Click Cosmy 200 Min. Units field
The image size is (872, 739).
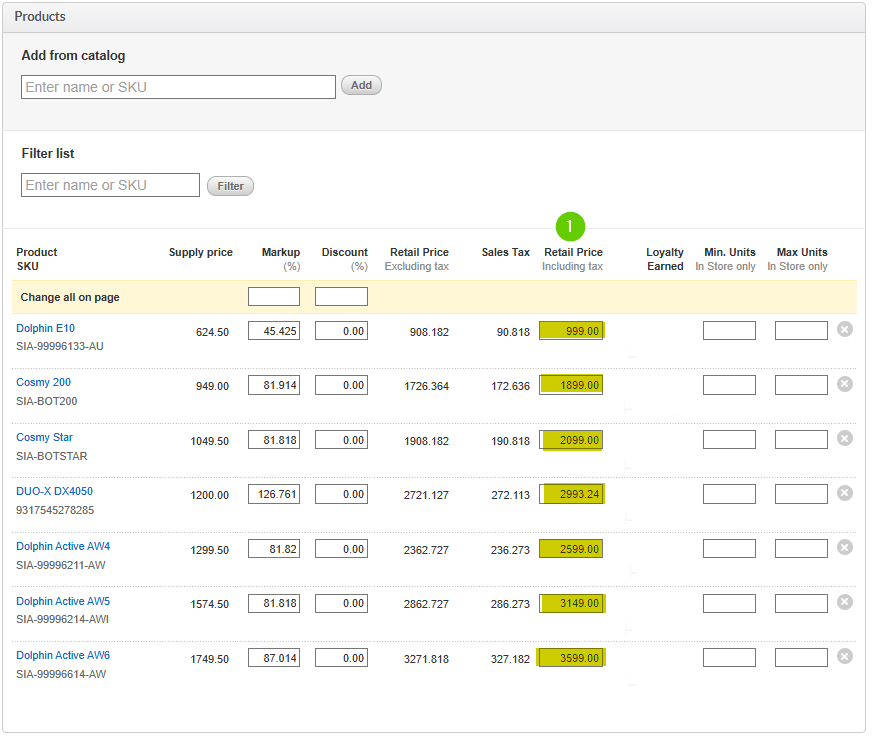click(729, 385)
